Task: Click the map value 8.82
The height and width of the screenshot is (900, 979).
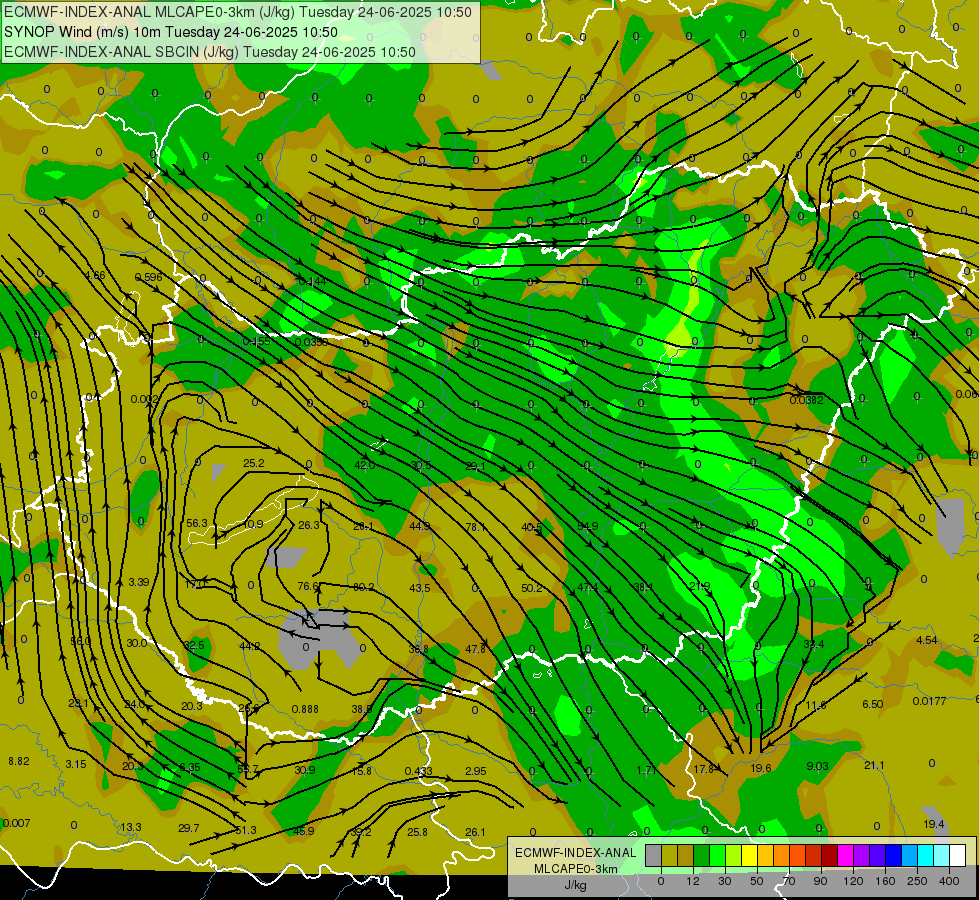Action: pyautogui.click(x=19, y=761)
